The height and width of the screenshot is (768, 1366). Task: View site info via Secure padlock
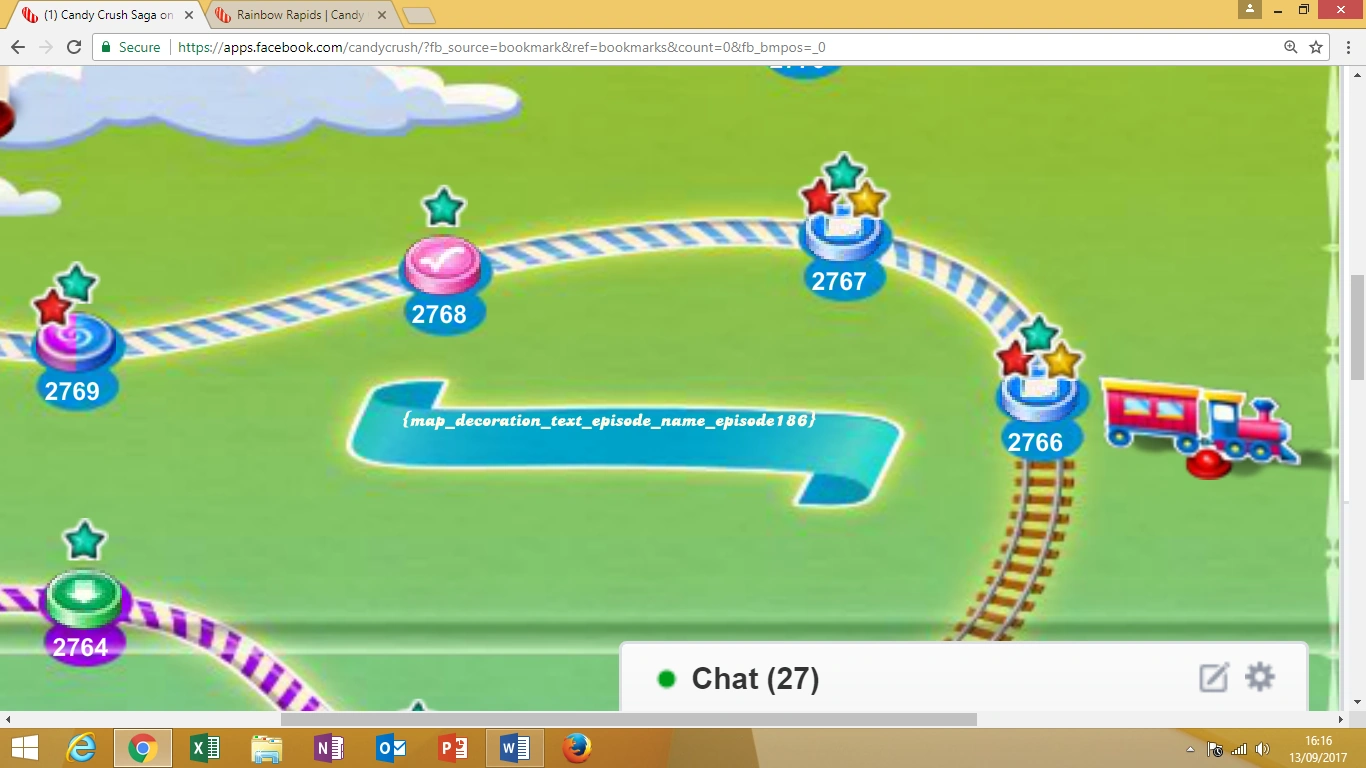click(x=131, y=47)
